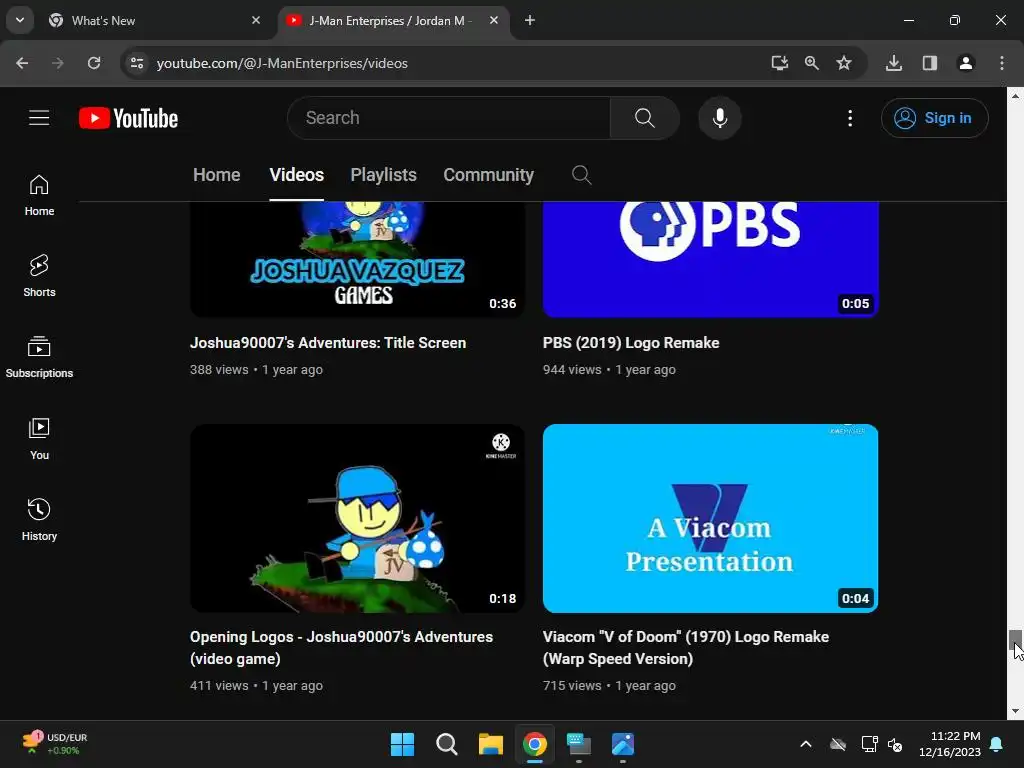
Task: Click the page scrollbar thumb
Action: click(1015, 639)
